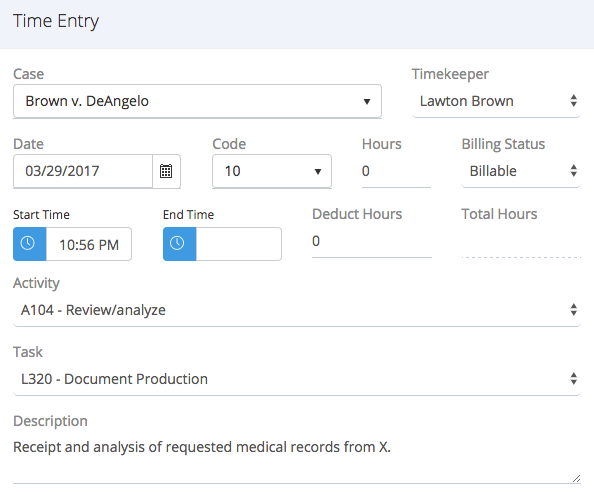Open the Lawton Brown timekeeper dropdown
This screenshot has height=492, width=594.
click(x=496, y=101)
